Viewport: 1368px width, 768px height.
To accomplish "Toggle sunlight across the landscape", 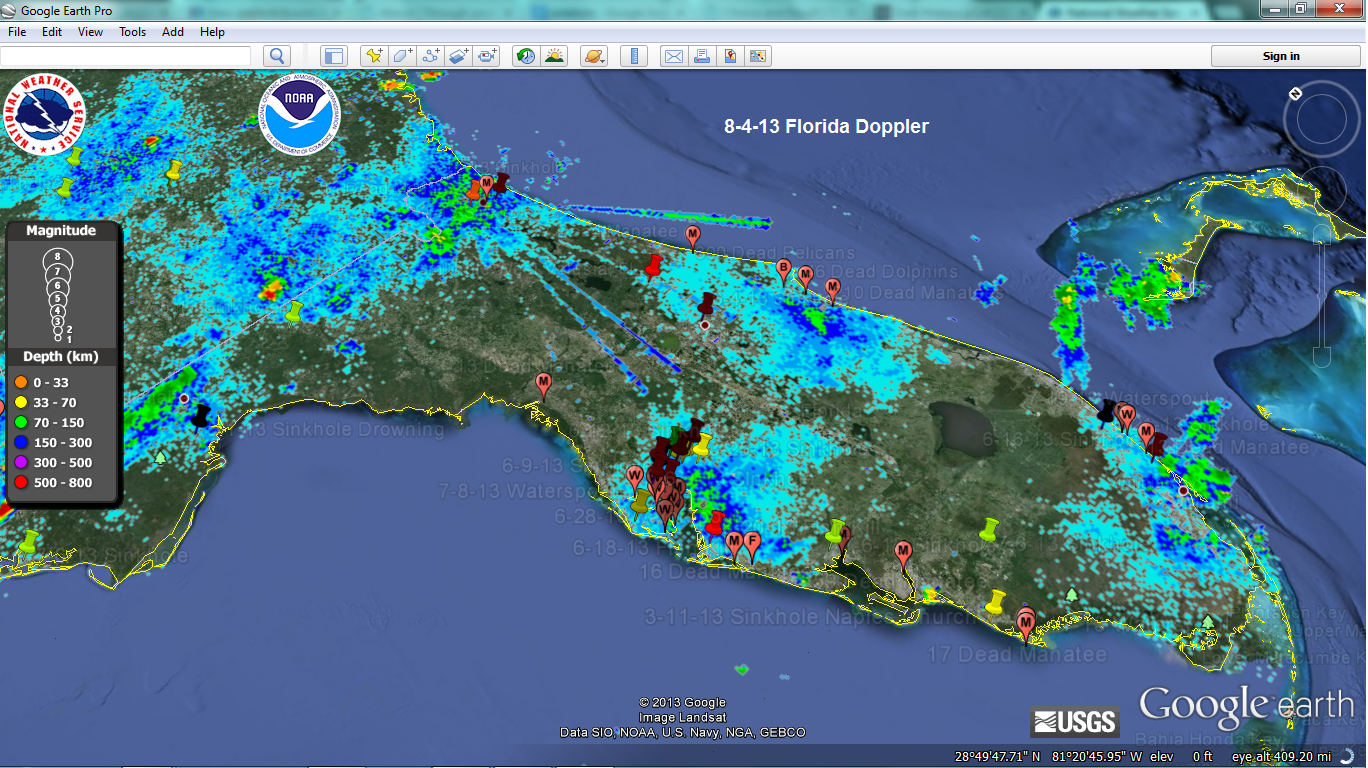I will (x=554, y=56).
